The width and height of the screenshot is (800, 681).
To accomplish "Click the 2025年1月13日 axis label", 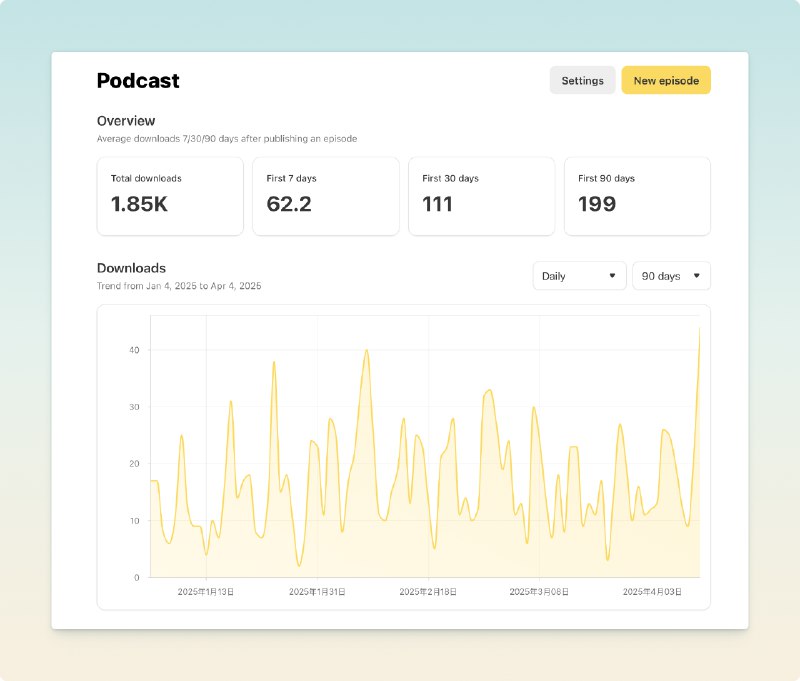I will click(206, 592).
